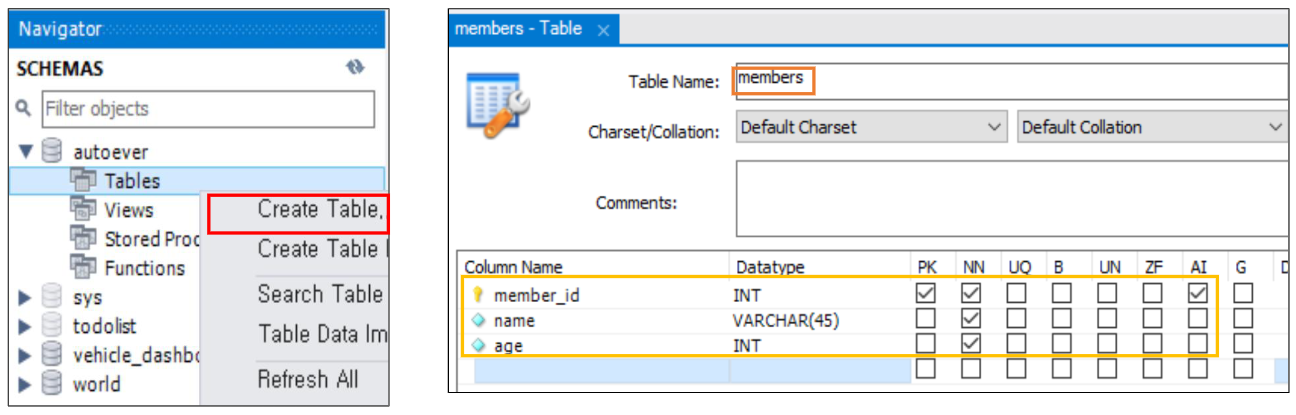Toggle NN checkbox for age column

coord(970,345)
